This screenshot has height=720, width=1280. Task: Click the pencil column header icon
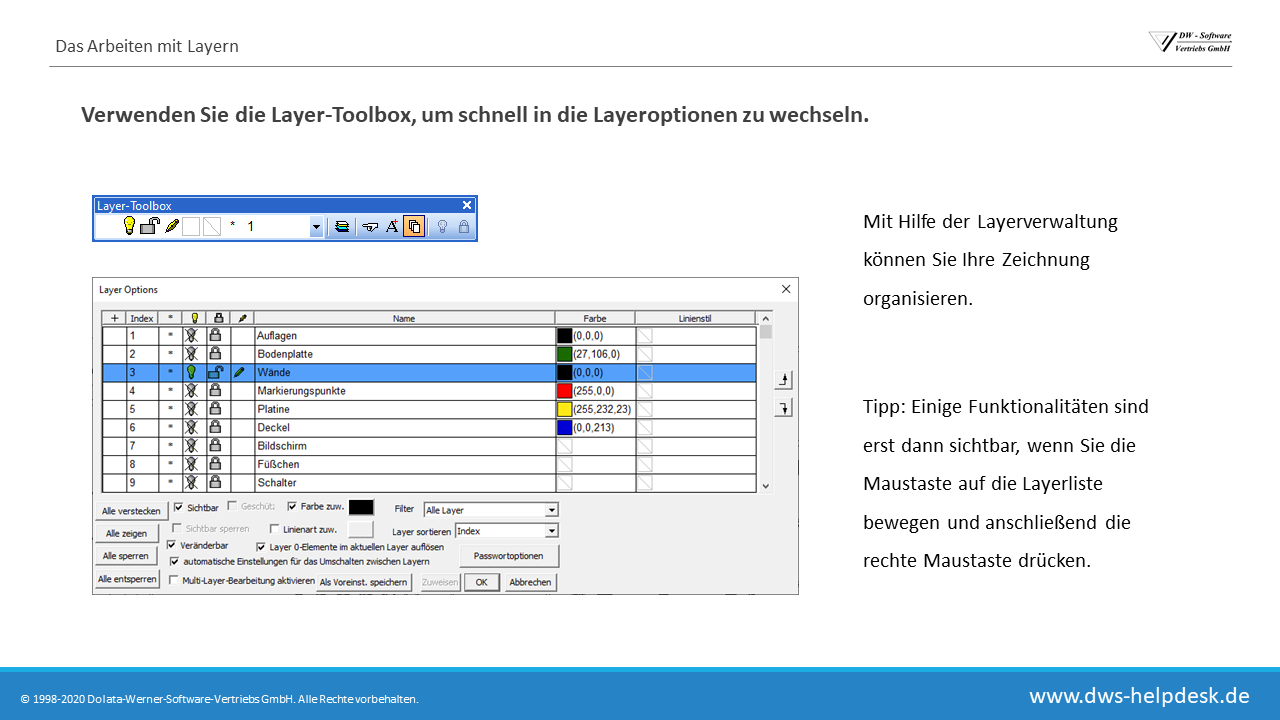click(x=242, y=318)
